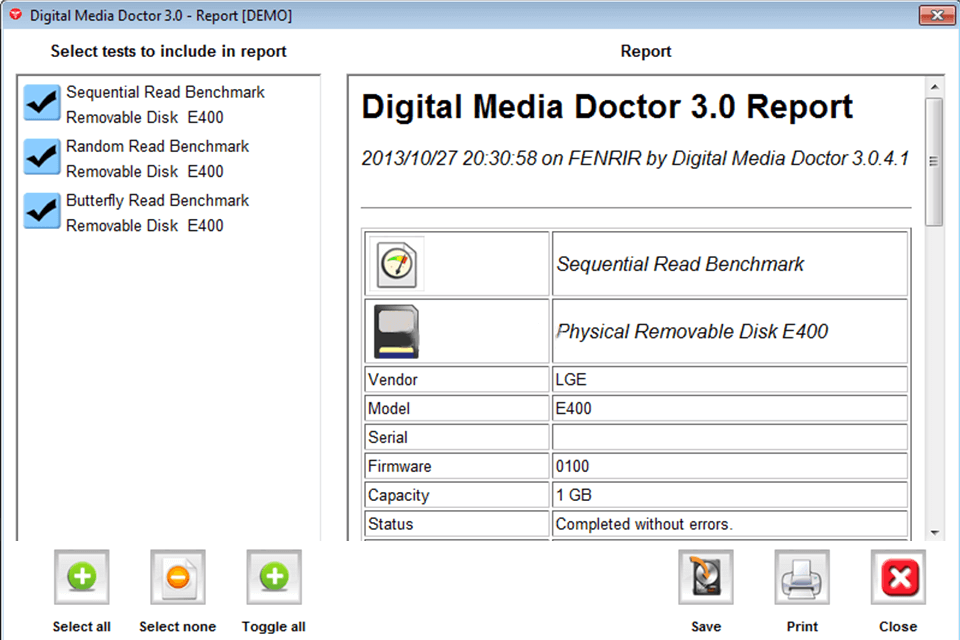Click the red X Close icon button
This screenshot has height=640, width=960.
pyautogui.click(x=898, y=577)
